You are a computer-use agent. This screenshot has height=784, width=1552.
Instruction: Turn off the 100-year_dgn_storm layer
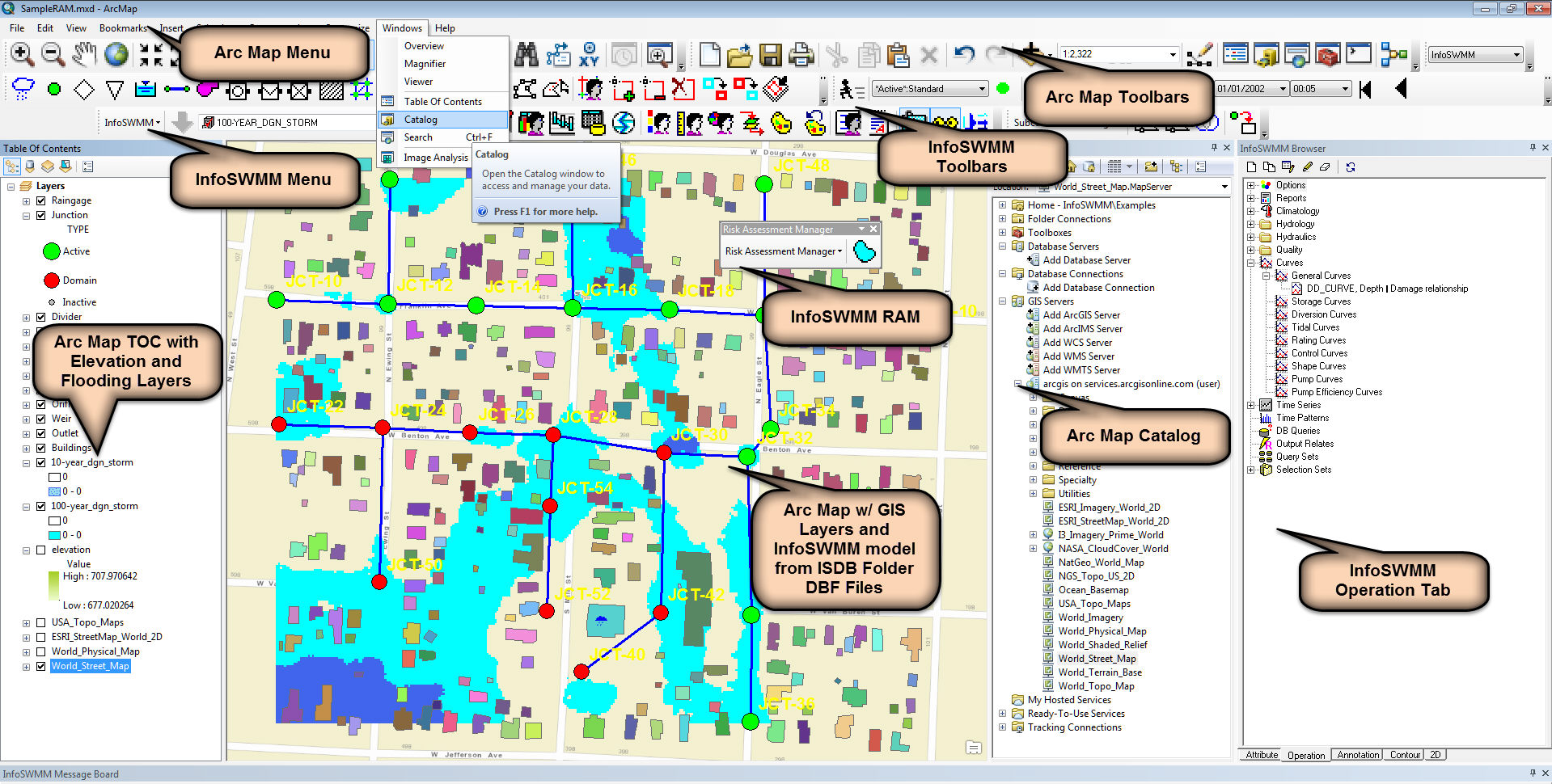coord(40,506)
